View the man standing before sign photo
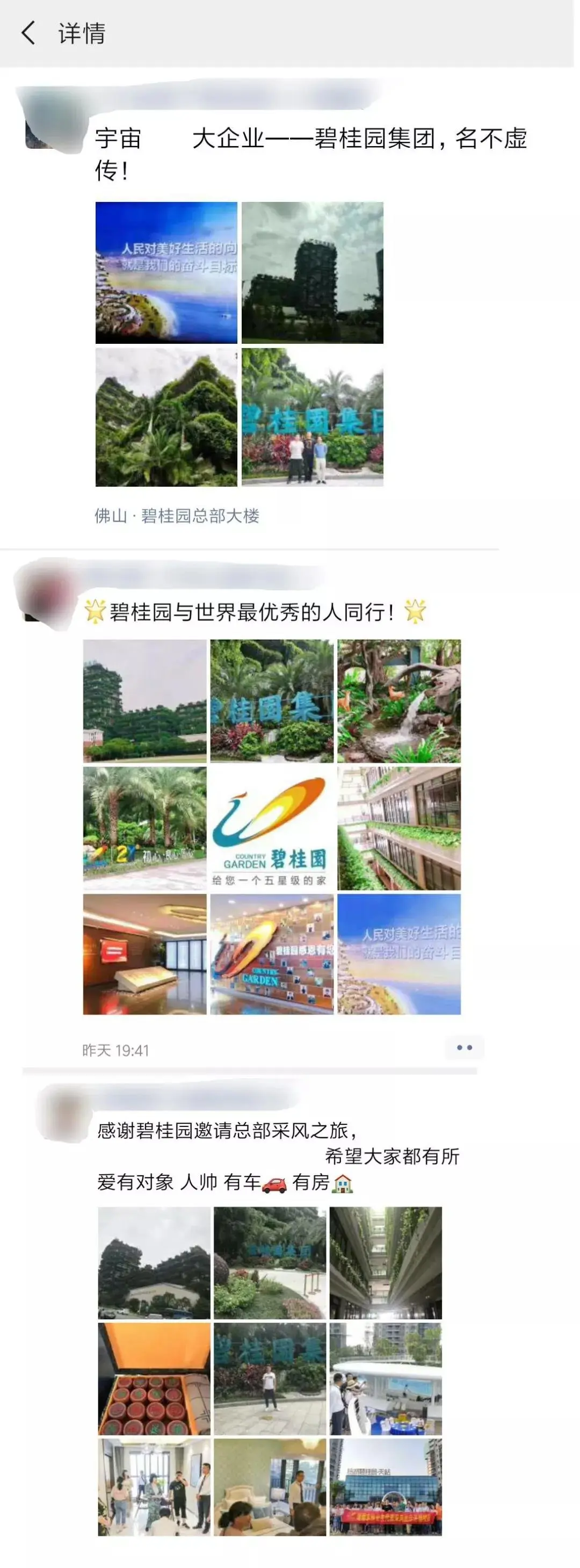This screenshot has height=1568, width=580. tap(270, 1379)
